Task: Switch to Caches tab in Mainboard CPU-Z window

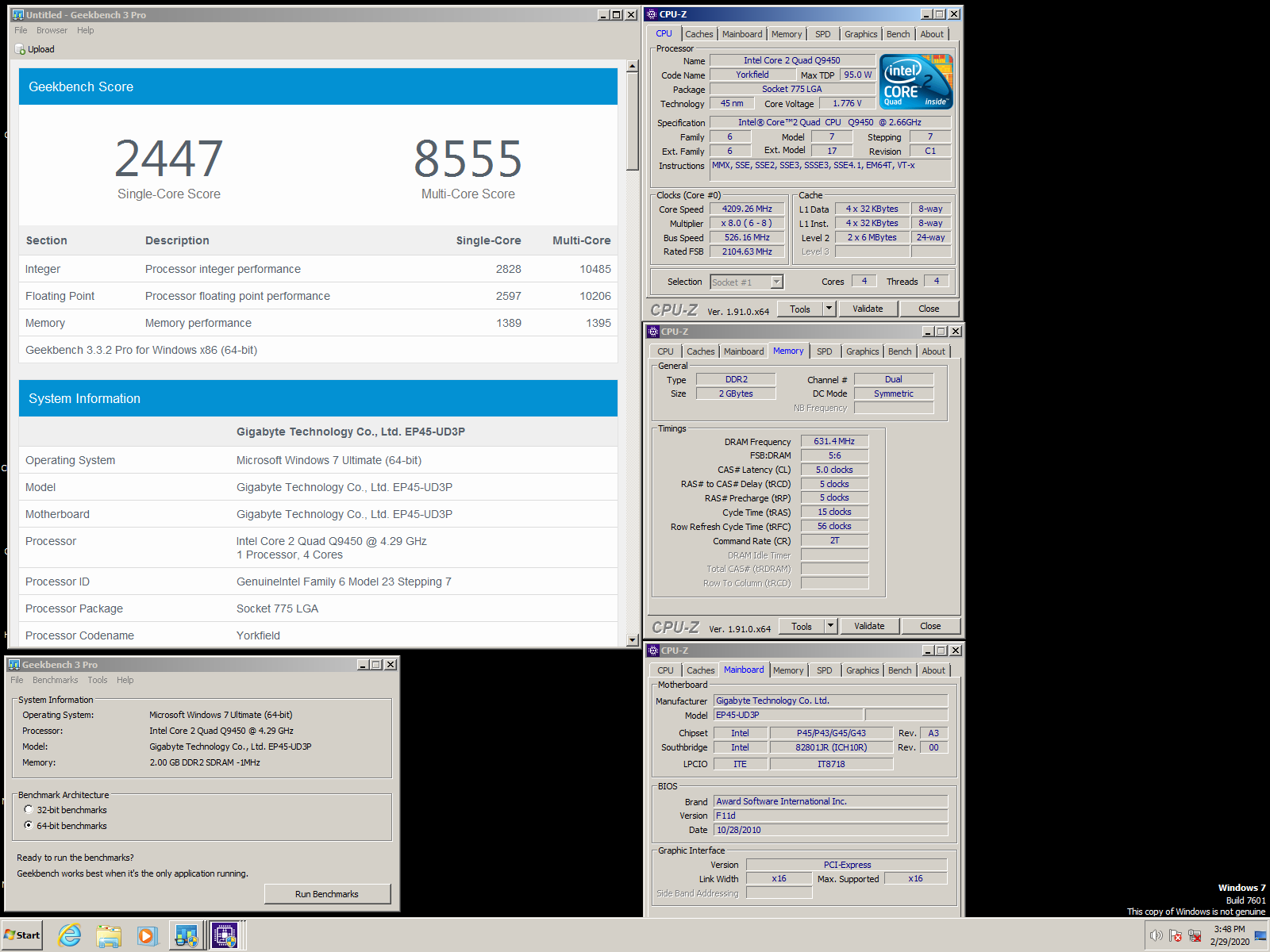Action: [701, 670]
